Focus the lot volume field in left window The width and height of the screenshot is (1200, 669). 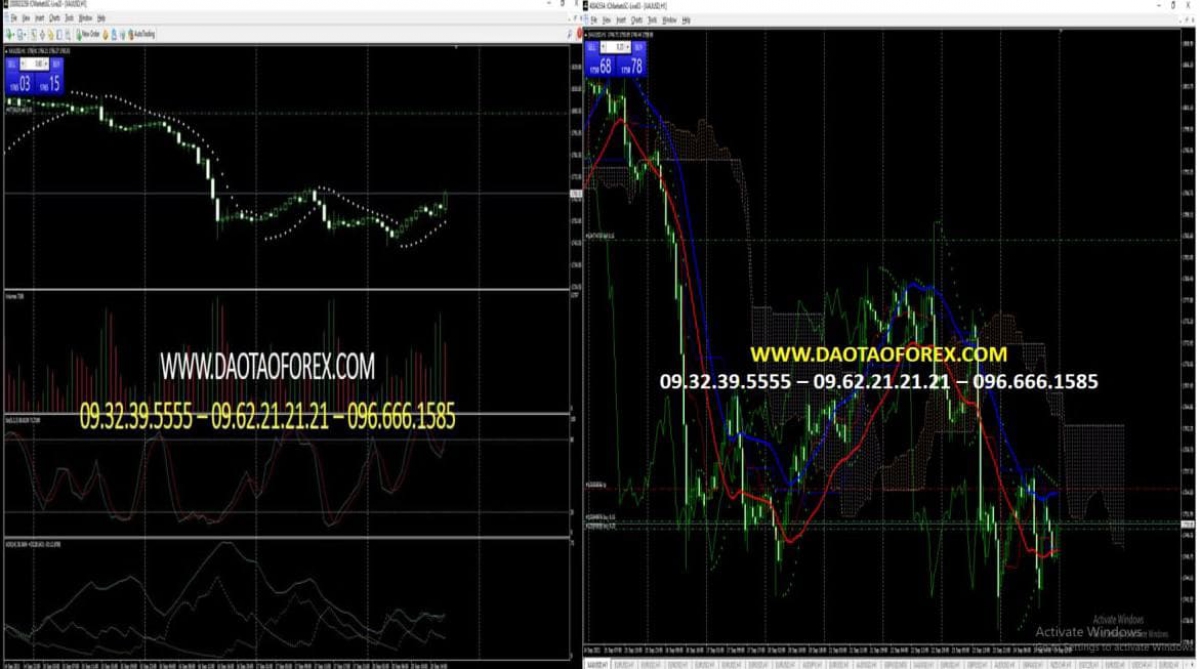(35, 64)
